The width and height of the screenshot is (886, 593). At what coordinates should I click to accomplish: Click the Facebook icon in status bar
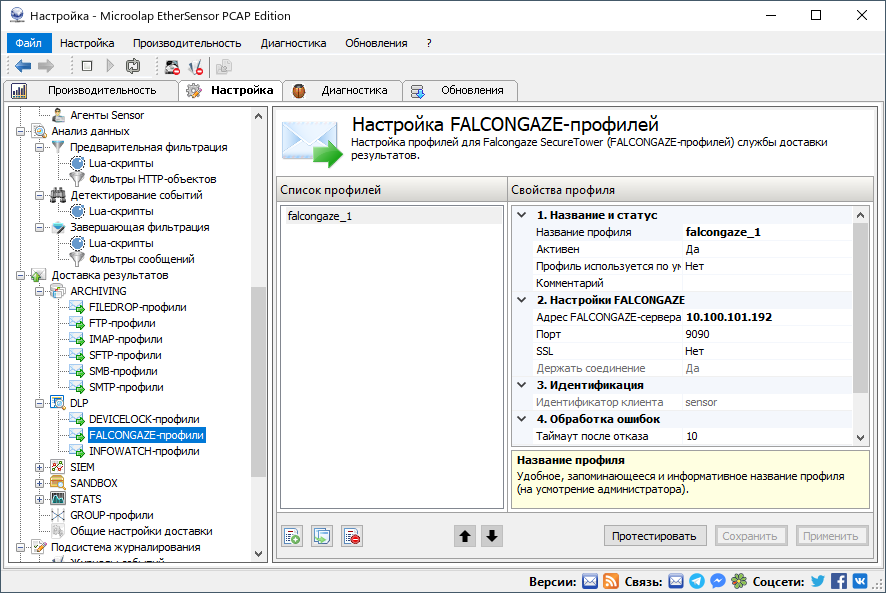click(x=838, y=579)
